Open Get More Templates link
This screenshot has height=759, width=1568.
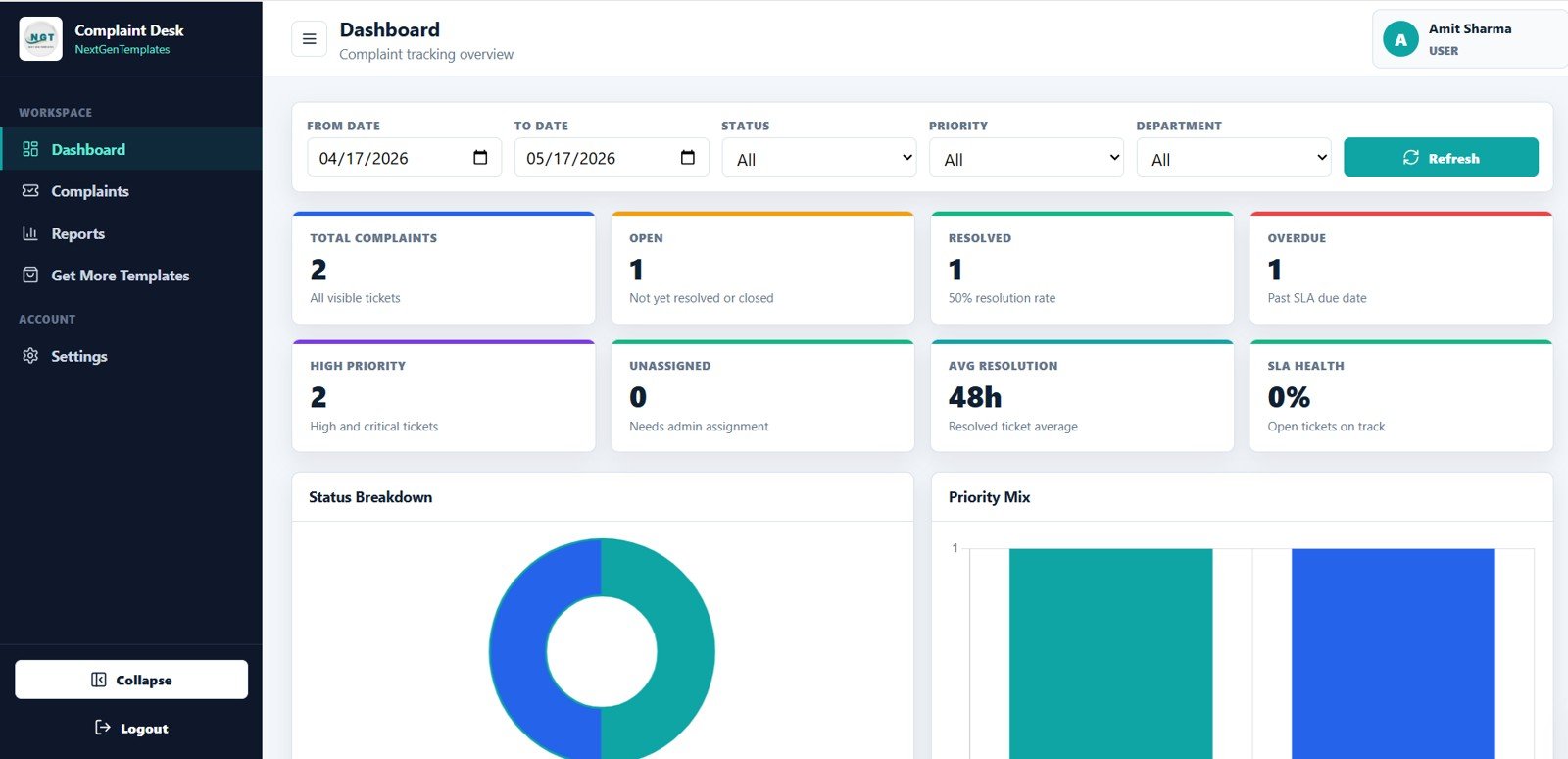point(131,276)
